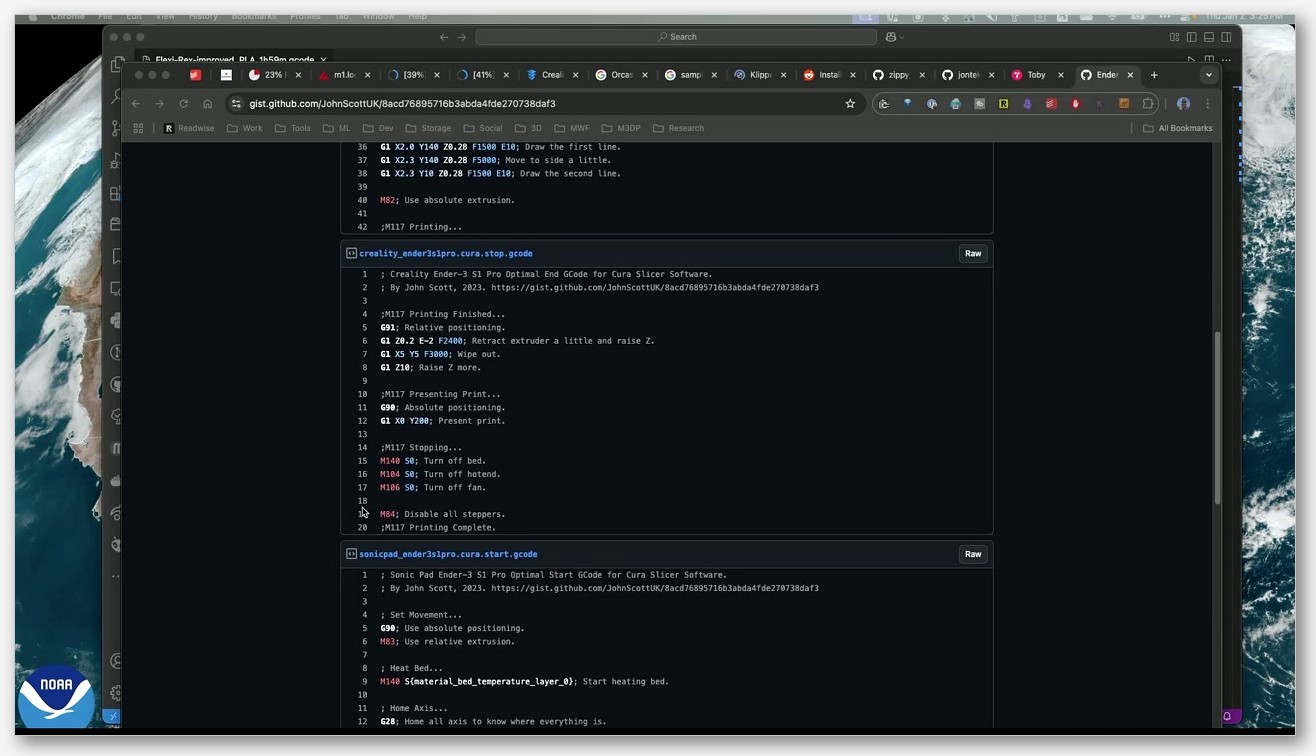Navigate forward in VS Code window

point(461,37)
